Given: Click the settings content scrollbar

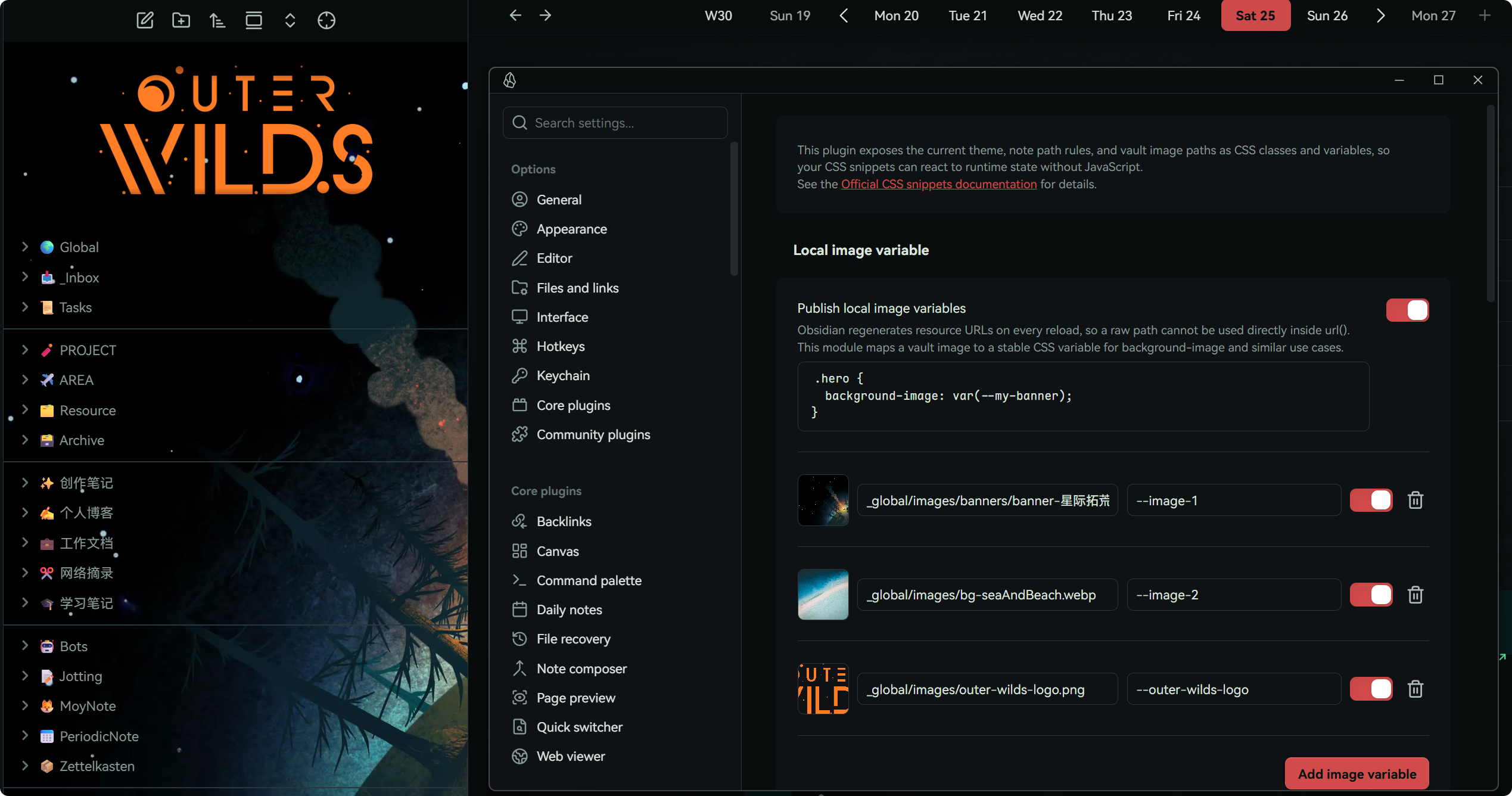Looking at the screenshot, I should [1491, 204].
